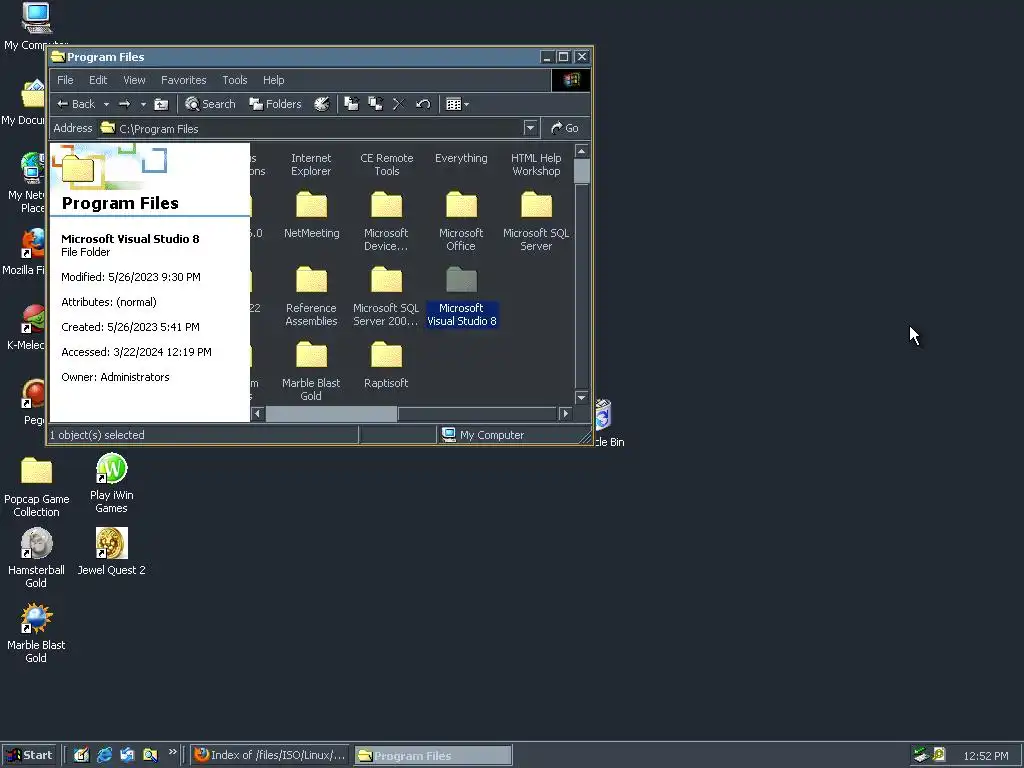
Task: Select the Hamsterball Gold desktop shortcut
Action: [x=36, y=558]
